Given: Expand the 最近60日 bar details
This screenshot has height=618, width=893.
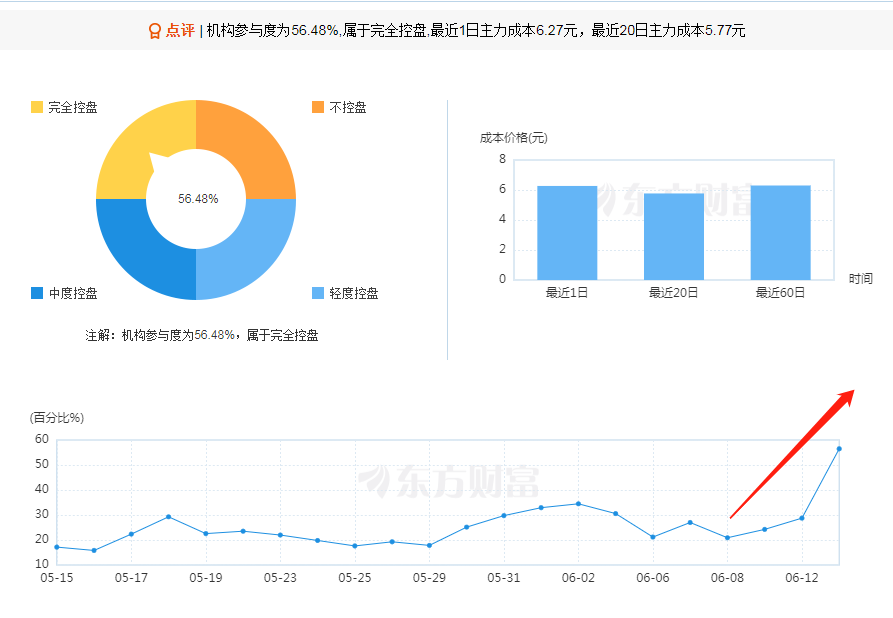Looking at the screenshot, I should click(782, 230).
